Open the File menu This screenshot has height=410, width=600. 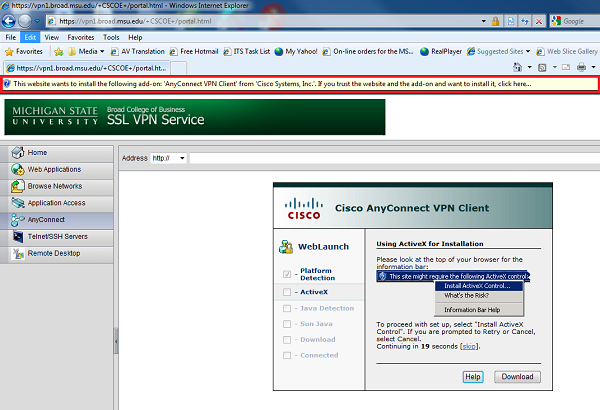11,37
